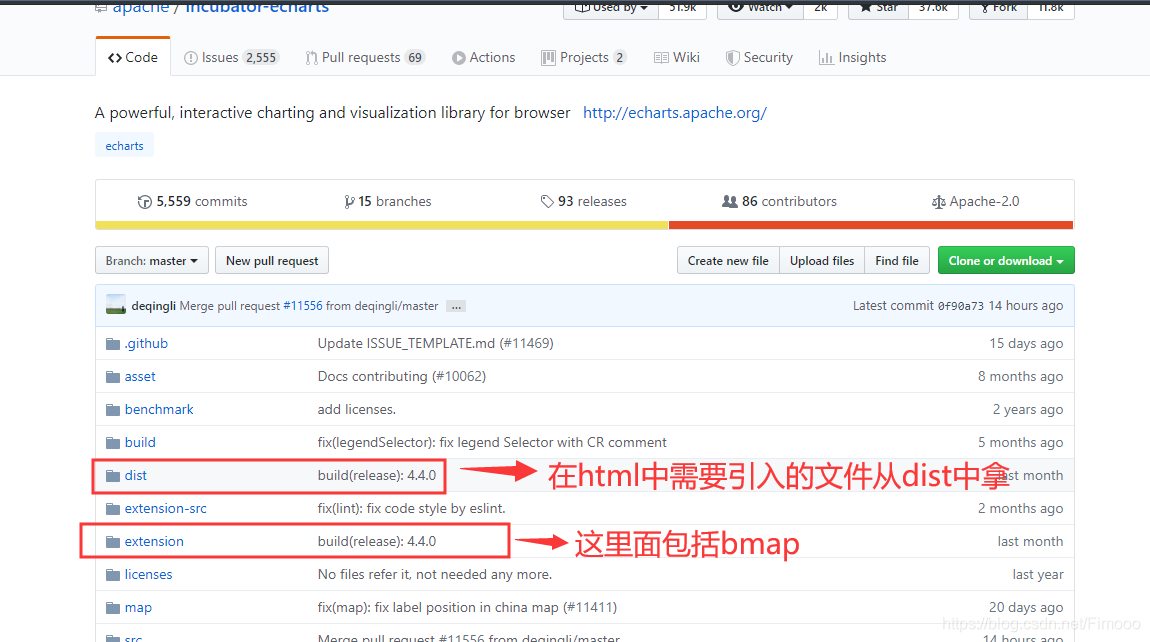The image size is (1150, 642).
Task: Open Clone or download dropdown
Action: tap(1006, 260)
